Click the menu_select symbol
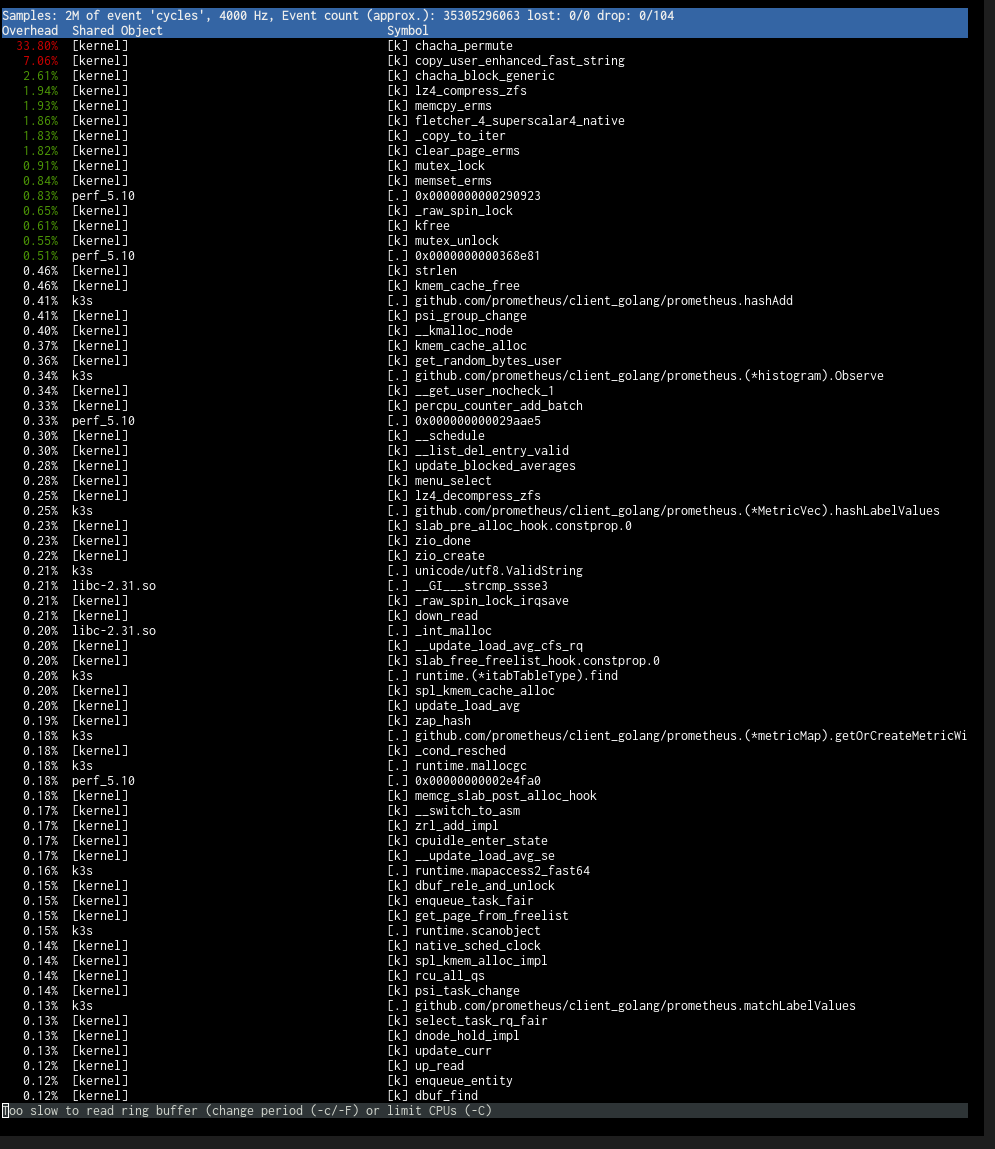 (x=453, y=481)
